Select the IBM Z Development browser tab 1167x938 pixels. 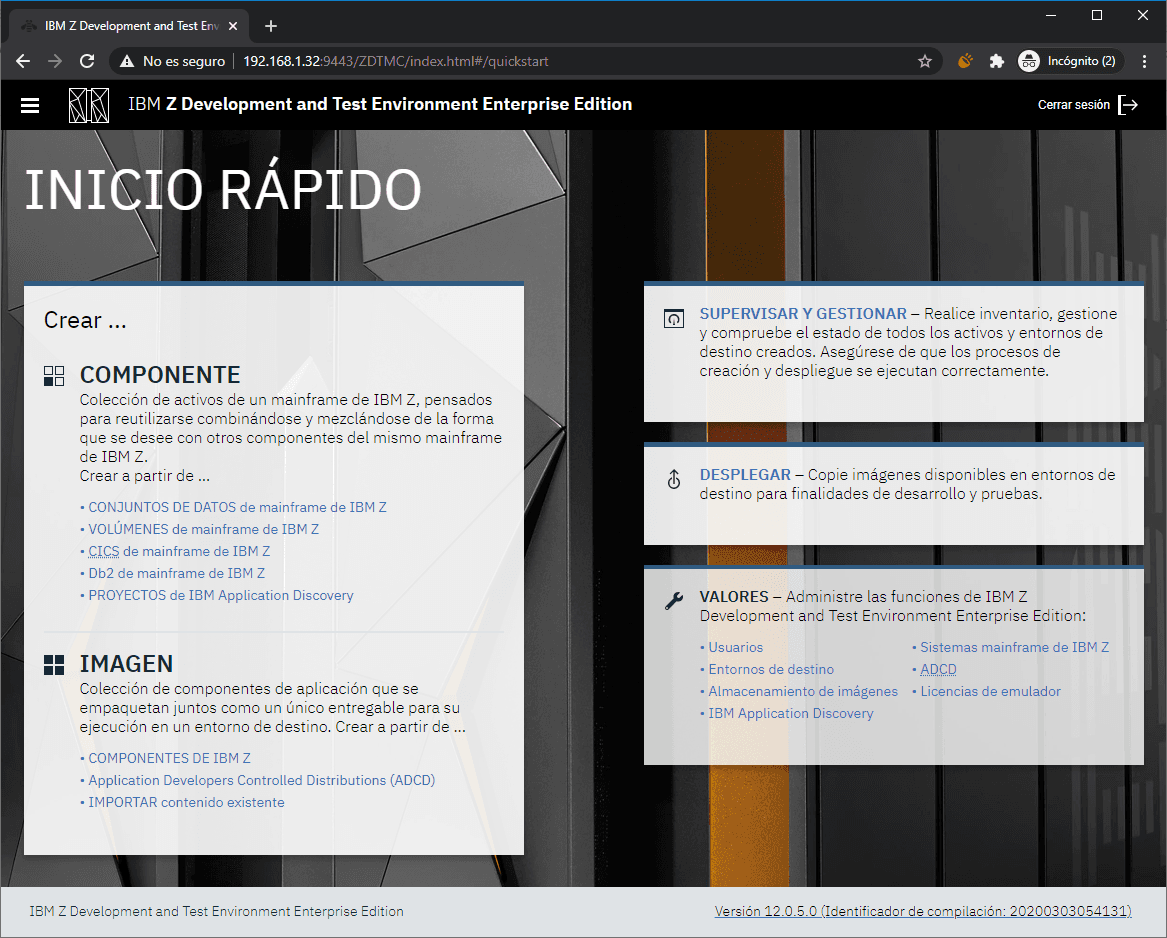point(130,26)
